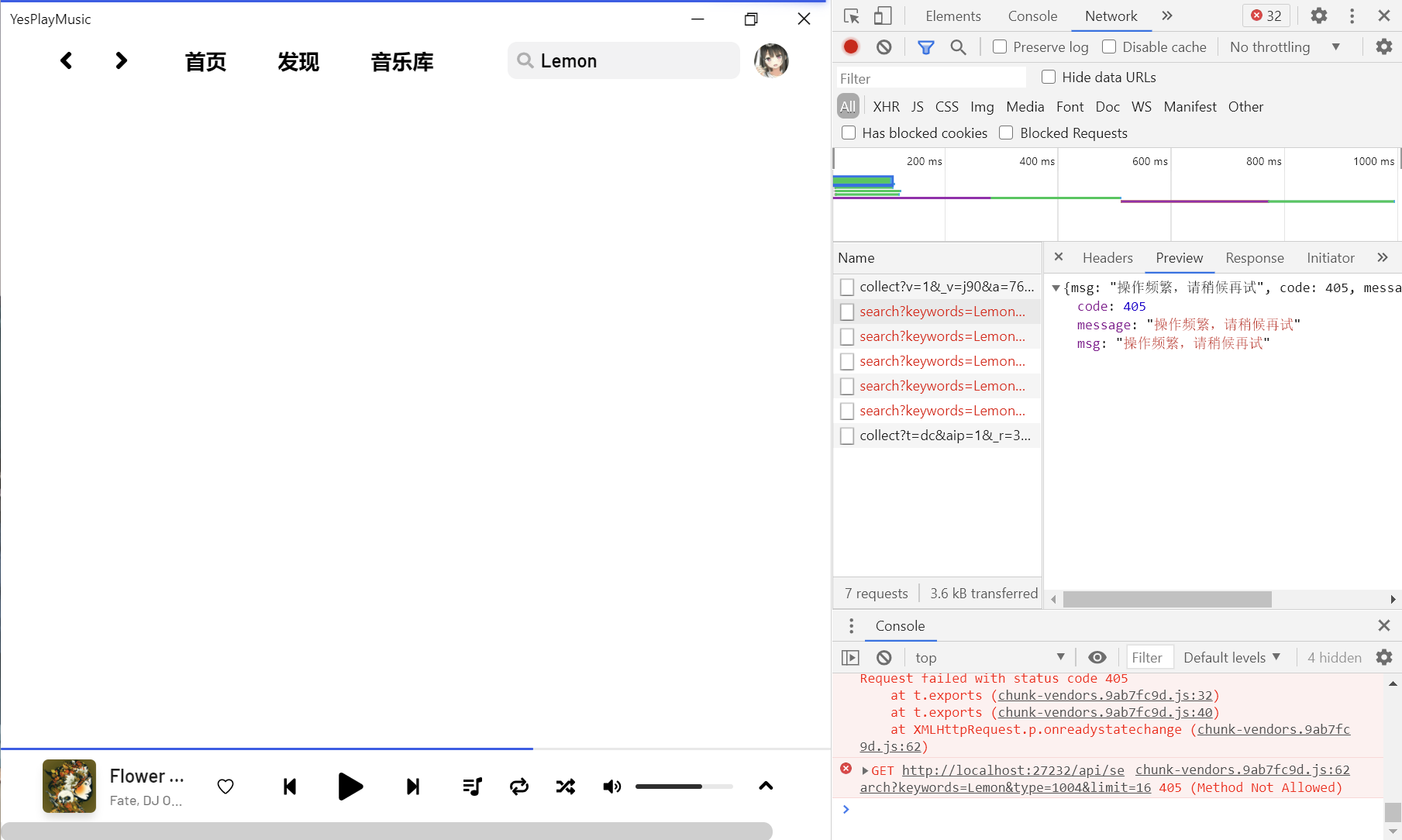Open the Headers tab of the request
Screen dimensions: 1402x840
click(x=1107, y=258)
